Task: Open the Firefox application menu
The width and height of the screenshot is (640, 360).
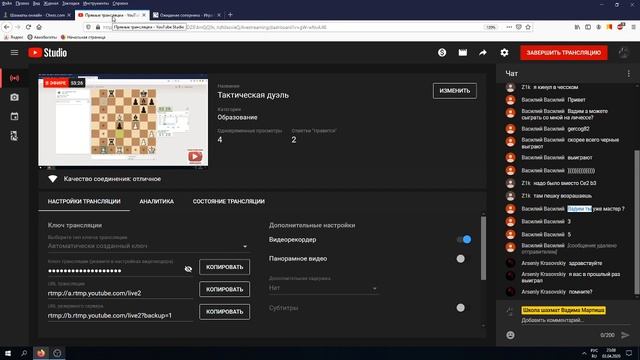Action: (633, 27)
